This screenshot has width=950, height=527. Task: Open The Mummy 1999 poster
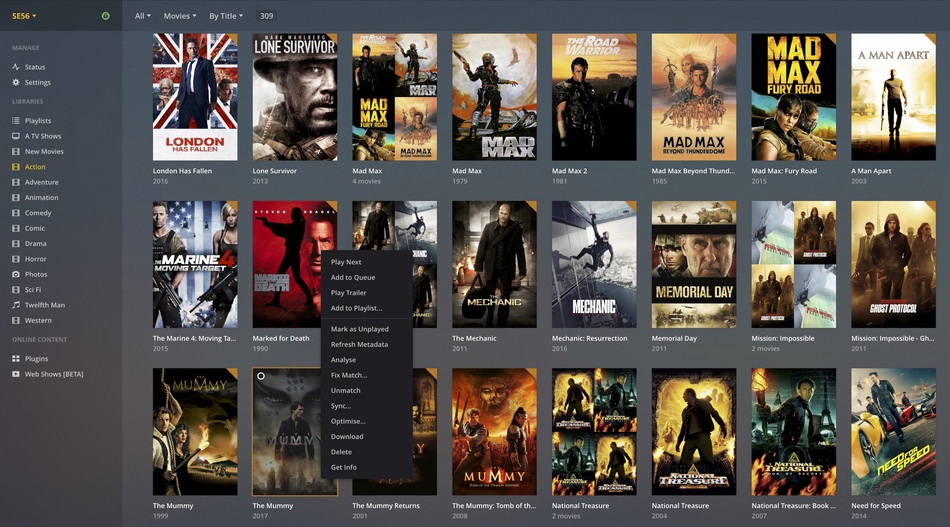[195, 432]
